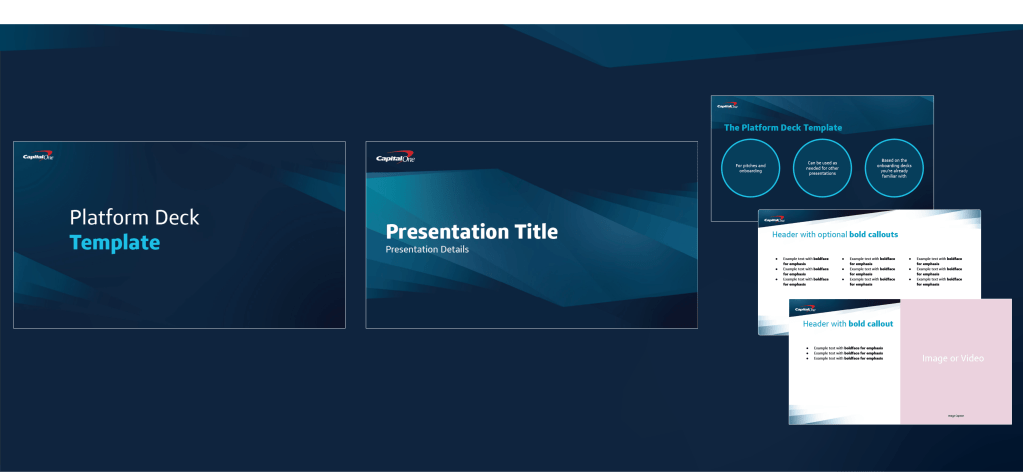Image resolution: width=1023 pixels, height=472 pixels.
Task: Click the 'Presentation Details' subtitle text
Action: tap(427, 249)
